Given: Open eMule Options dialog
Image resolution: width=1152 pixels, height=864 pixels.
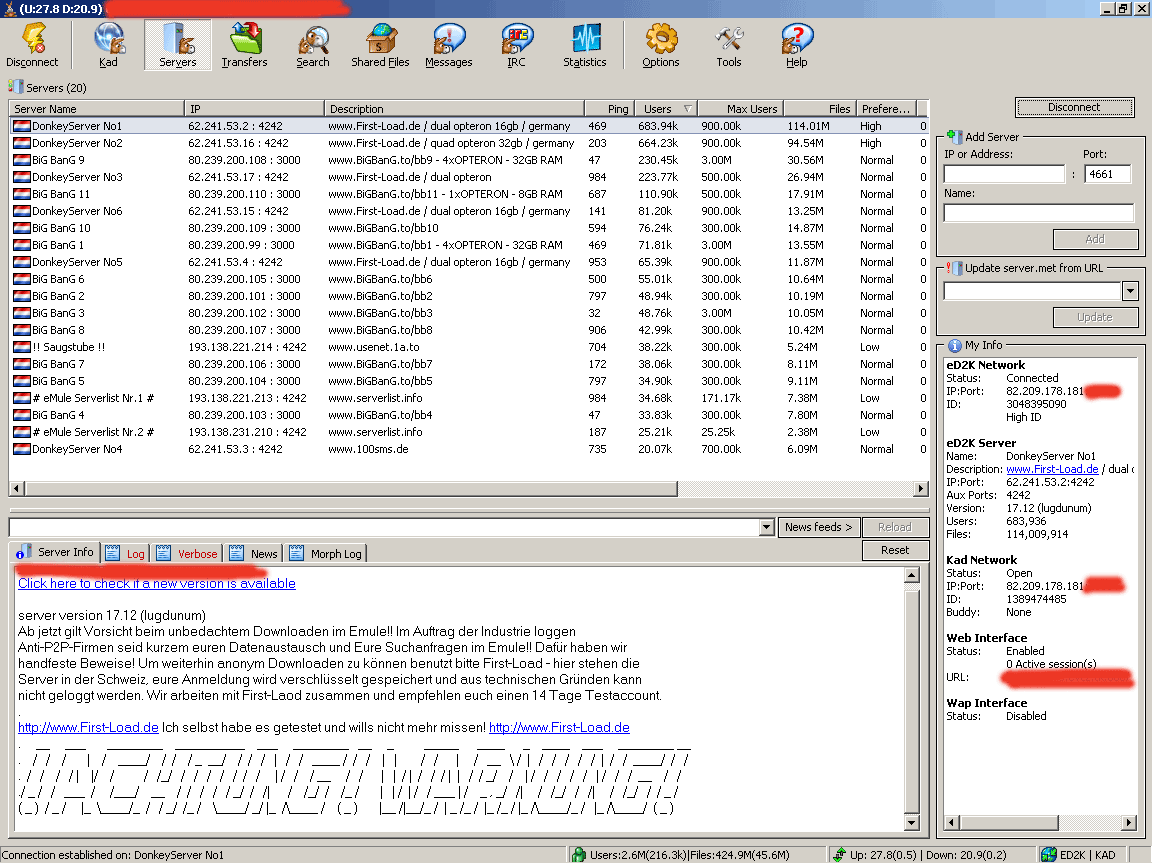Looking at the screenshot, I should (660, 46).
